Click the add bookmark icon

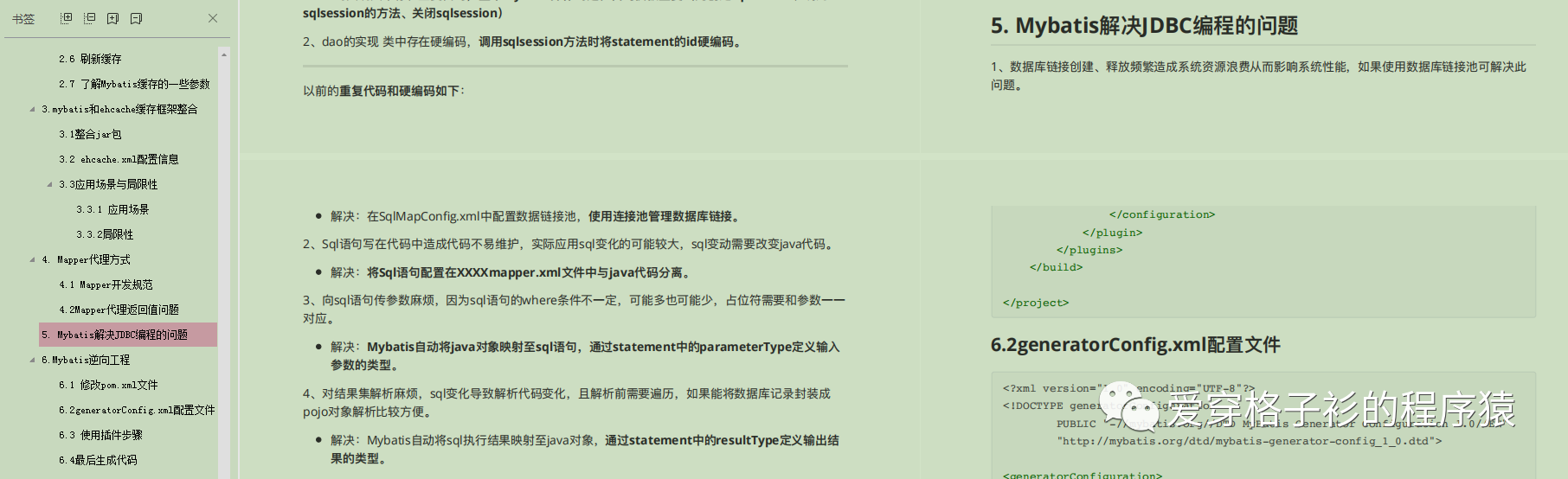(113, 18)
